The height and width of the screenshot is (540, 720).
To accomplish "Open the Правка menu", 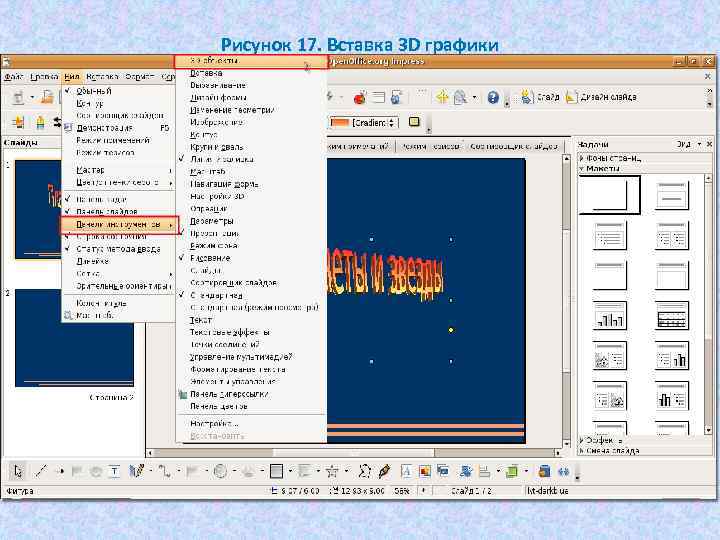I will pos(44,77).
